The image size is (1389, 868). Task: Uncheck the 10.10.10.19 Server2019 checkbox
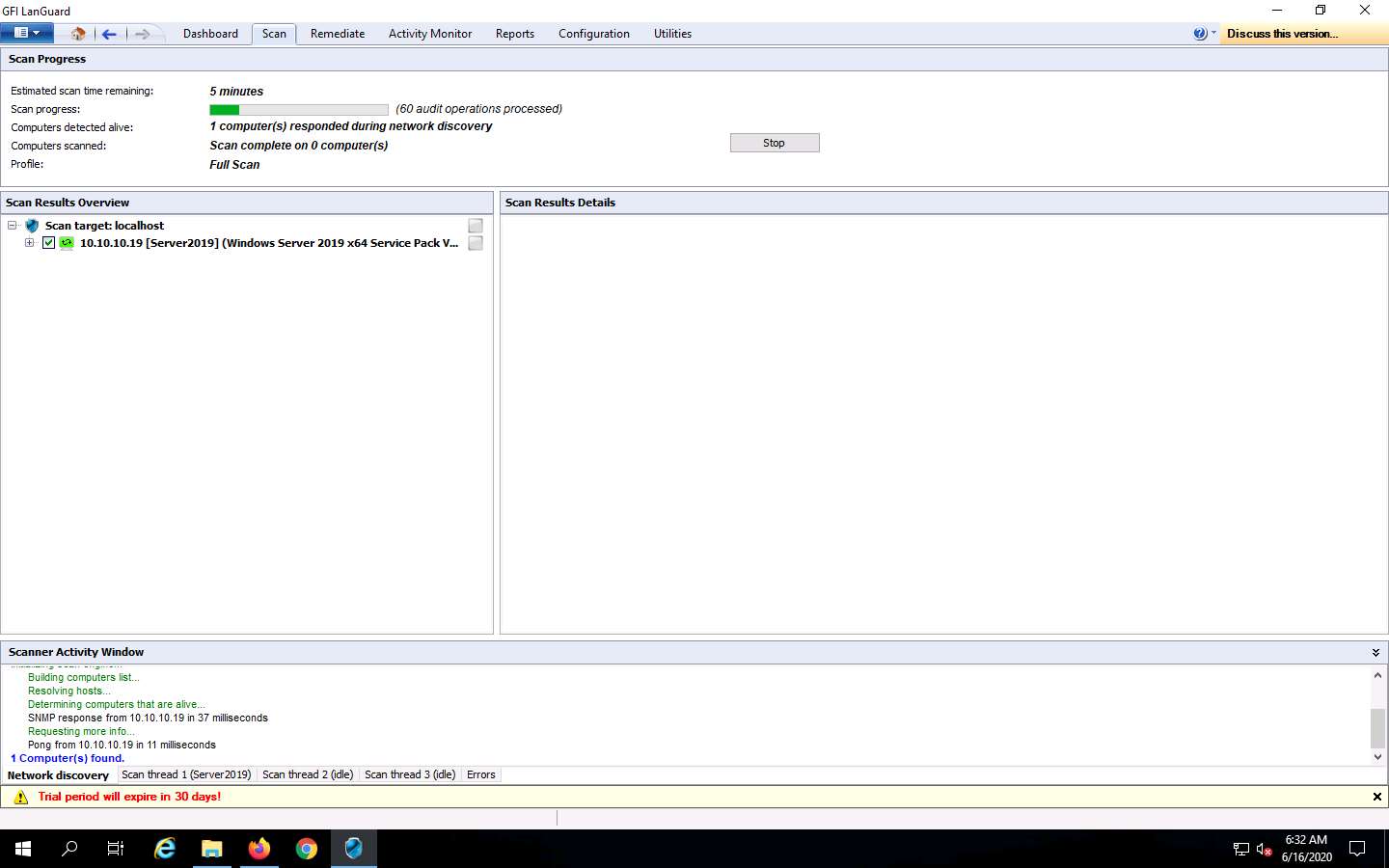click(48, 243)
